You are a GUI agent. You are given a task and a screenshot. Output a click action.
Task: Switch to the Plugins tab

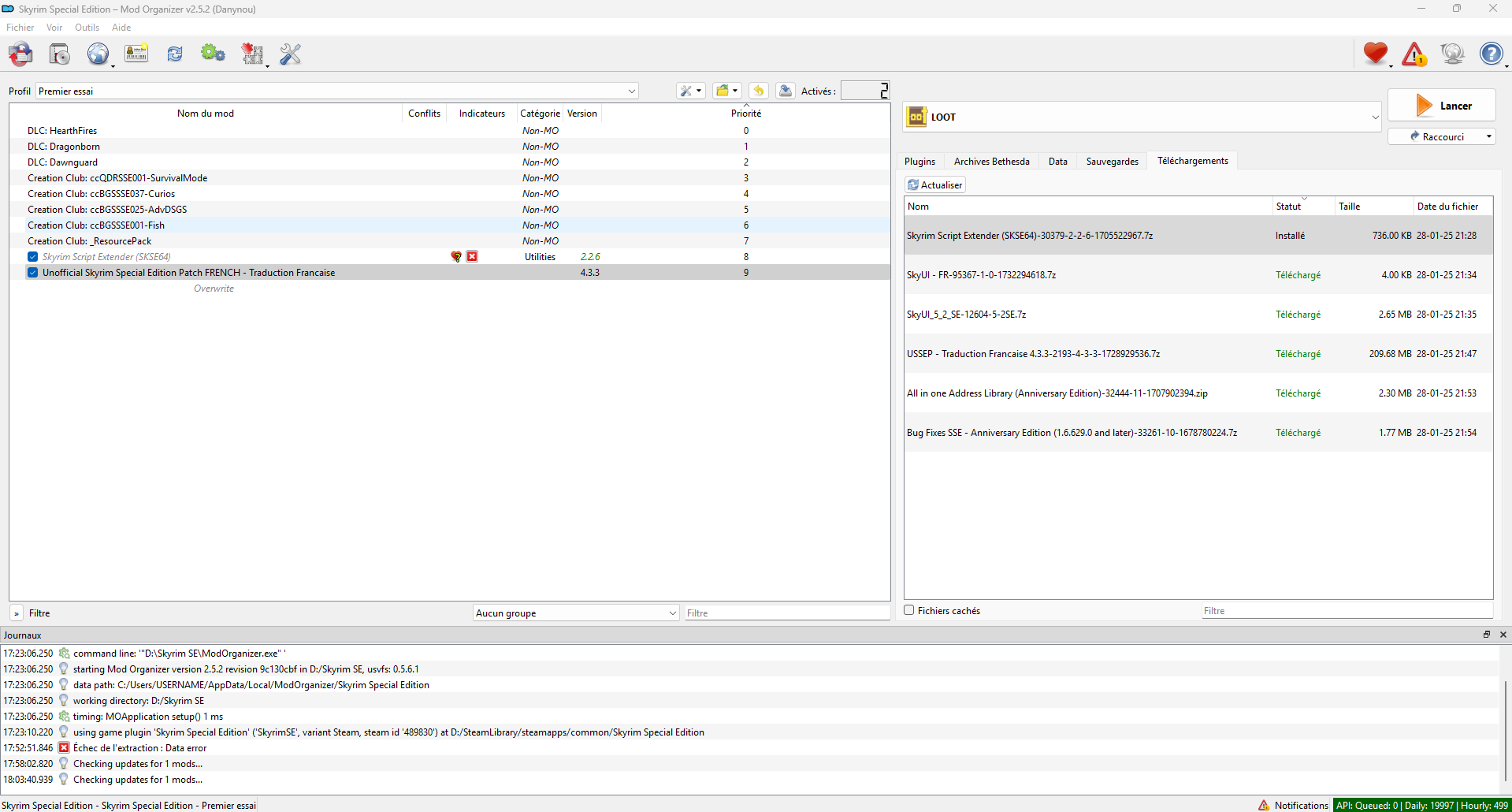tap(919, 161)
